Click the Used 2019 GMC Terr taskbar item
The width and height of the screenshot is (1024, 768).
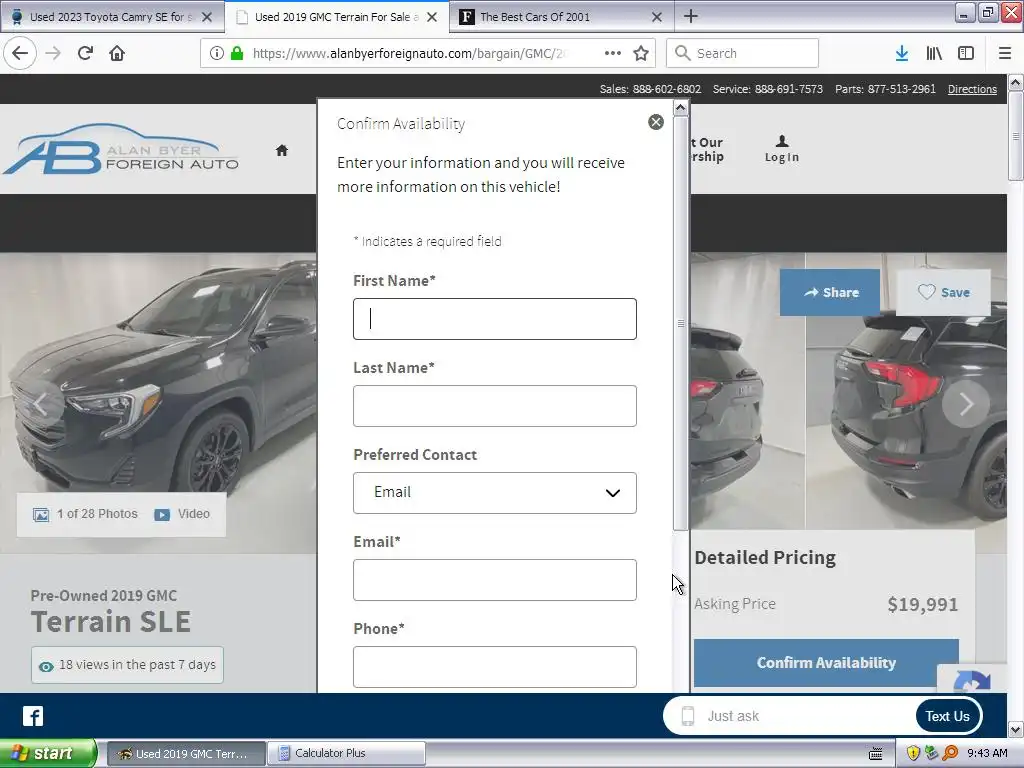pyautogui.click(x=186, y=753)
